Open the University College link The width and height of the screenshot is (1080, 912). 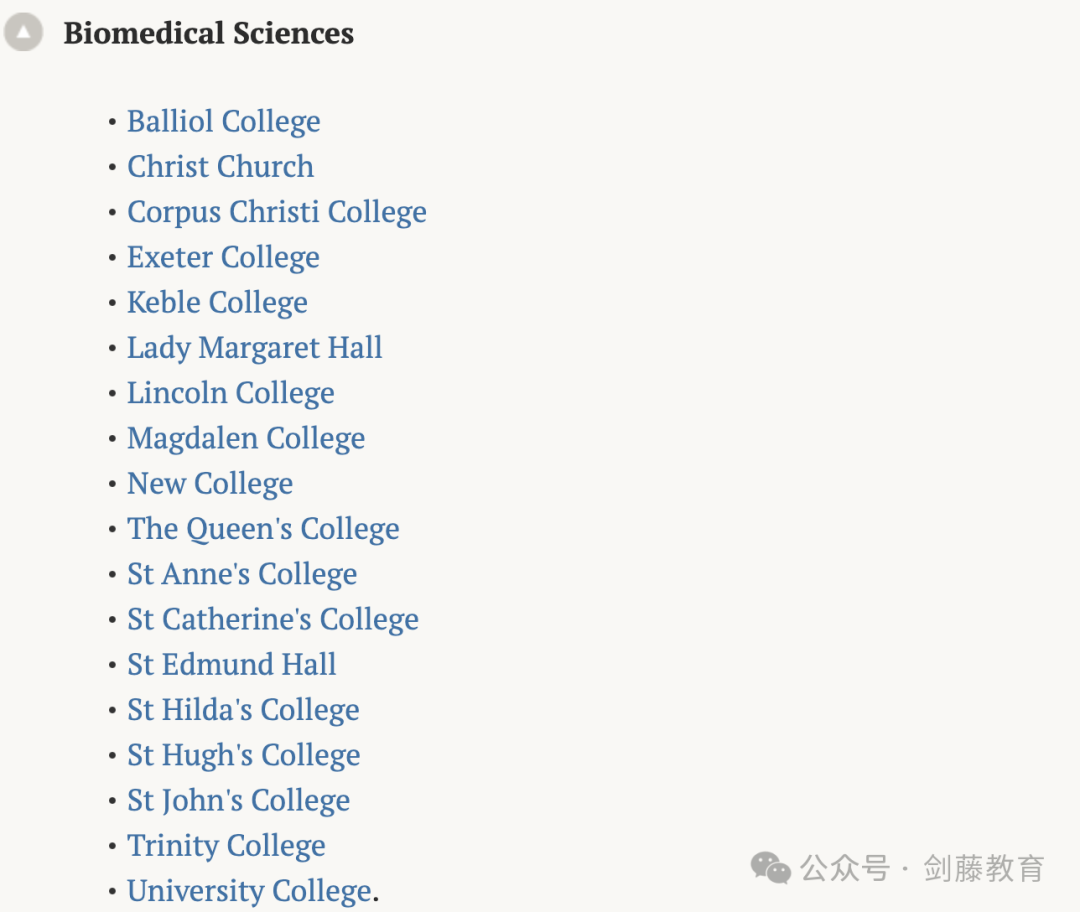(250, 892)
